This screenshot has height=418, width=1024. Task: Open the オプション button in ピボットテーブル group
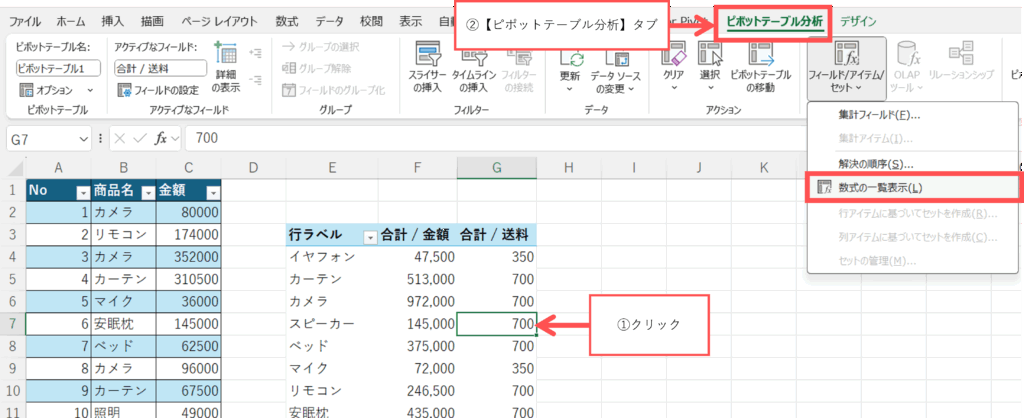click(x=55, y=90)
